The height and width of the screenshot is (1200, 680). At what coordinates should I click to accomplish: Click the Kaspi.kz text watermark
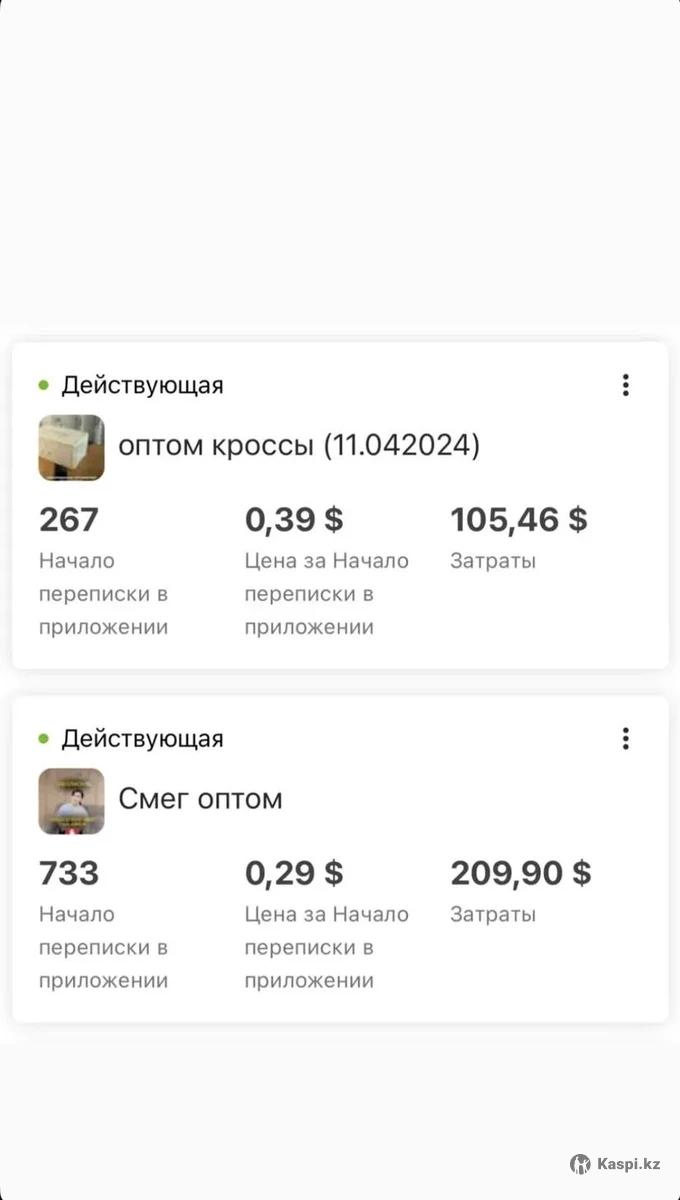(629, 1164)
